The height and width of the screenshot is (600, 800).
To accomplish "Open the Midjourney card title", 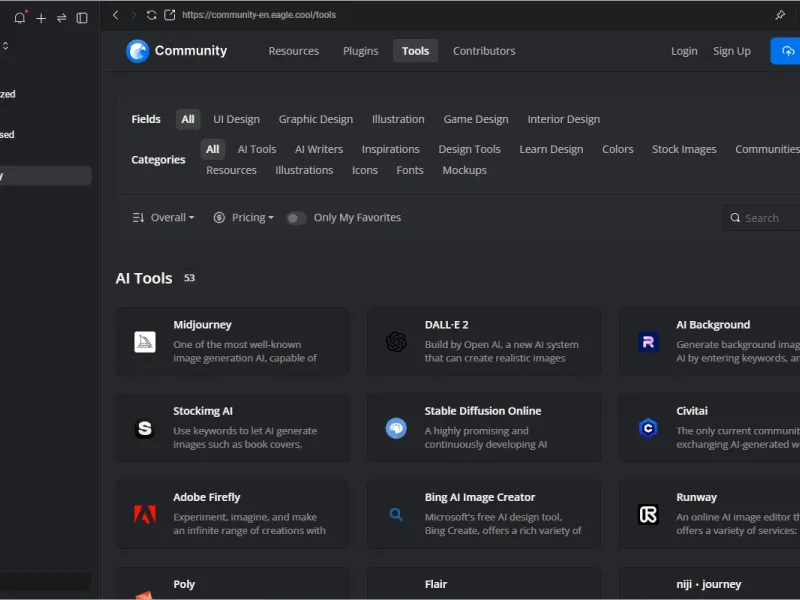I will click(202, 325).
